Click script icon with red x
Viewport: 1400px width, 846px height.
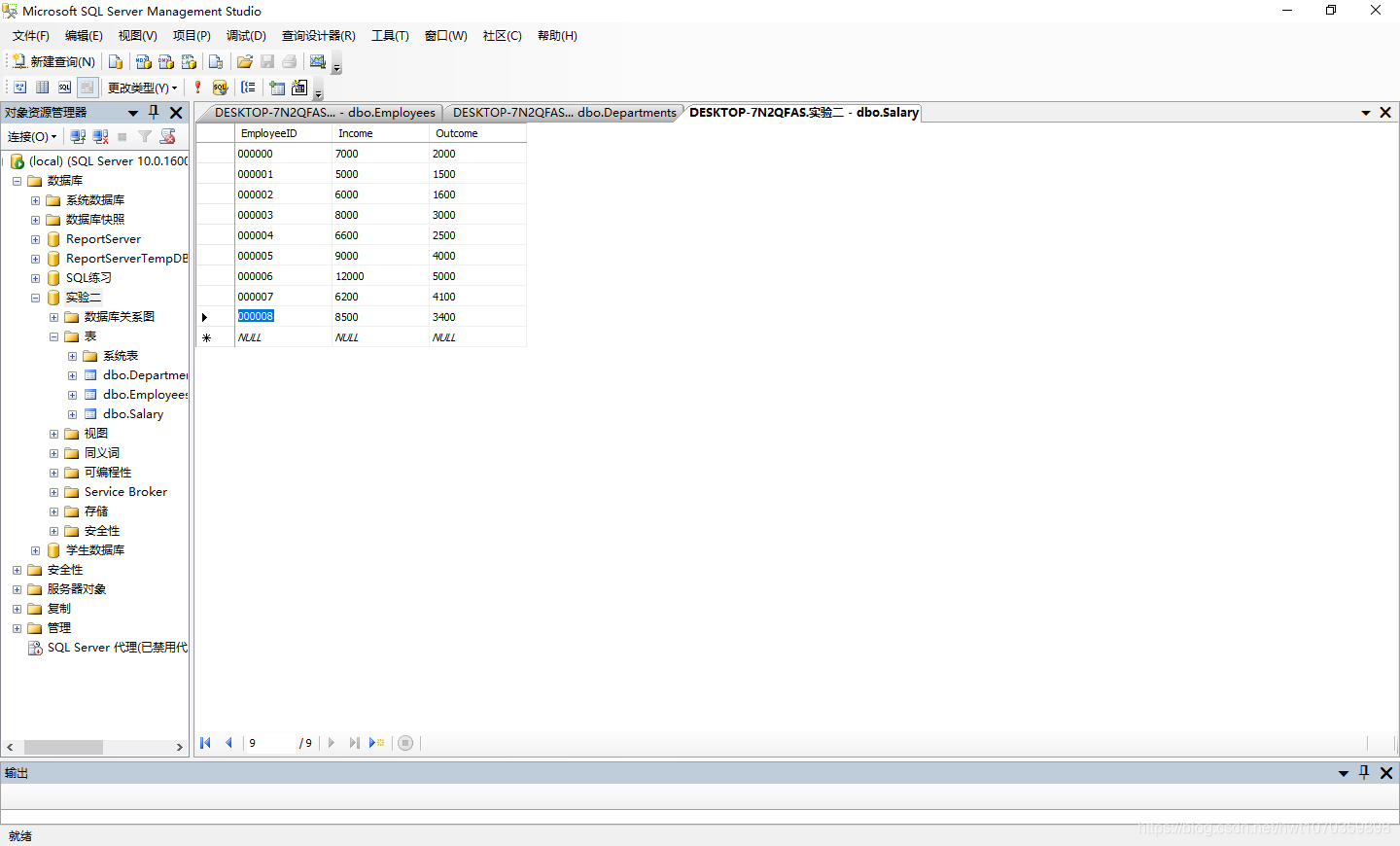click(x=168, y=137)
